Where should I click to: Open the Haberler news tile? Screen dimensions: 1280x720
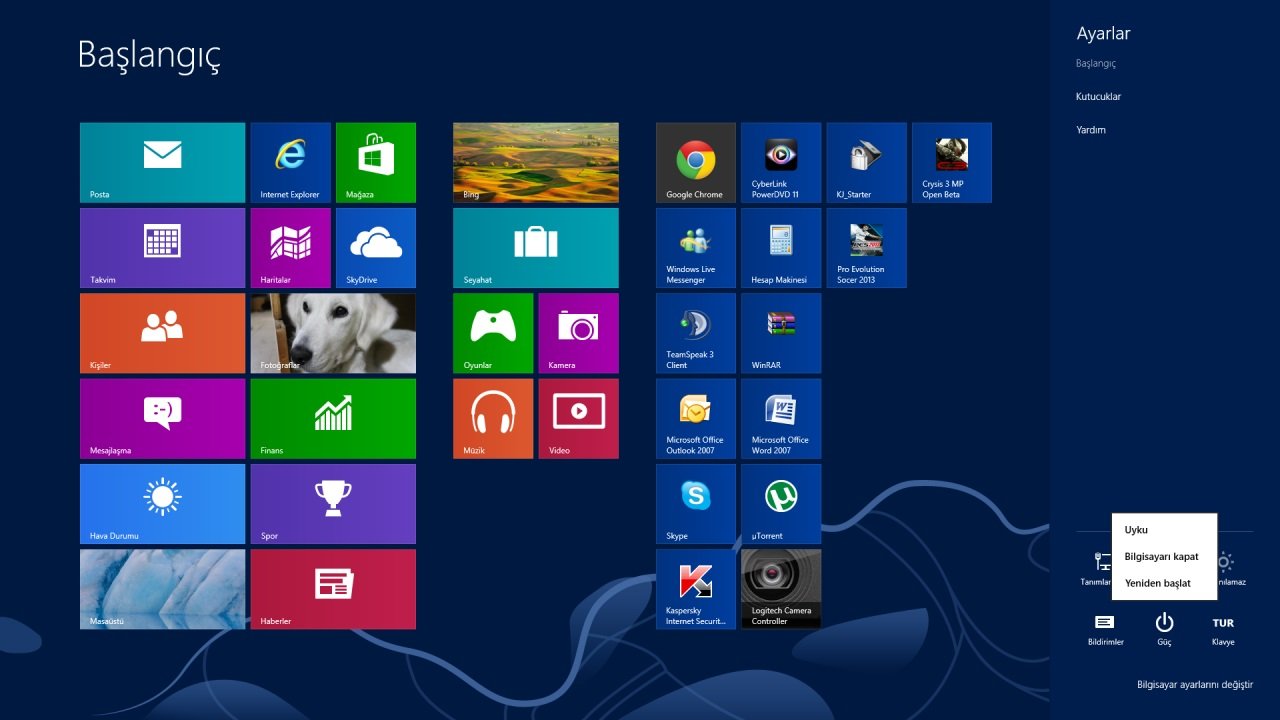click(333, 589)
